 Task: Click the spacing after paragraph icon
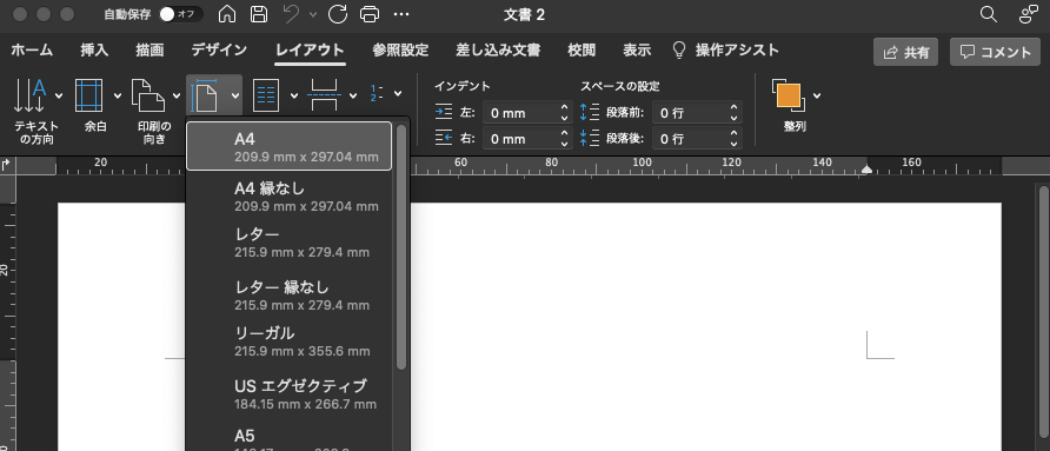coord(589,138)
